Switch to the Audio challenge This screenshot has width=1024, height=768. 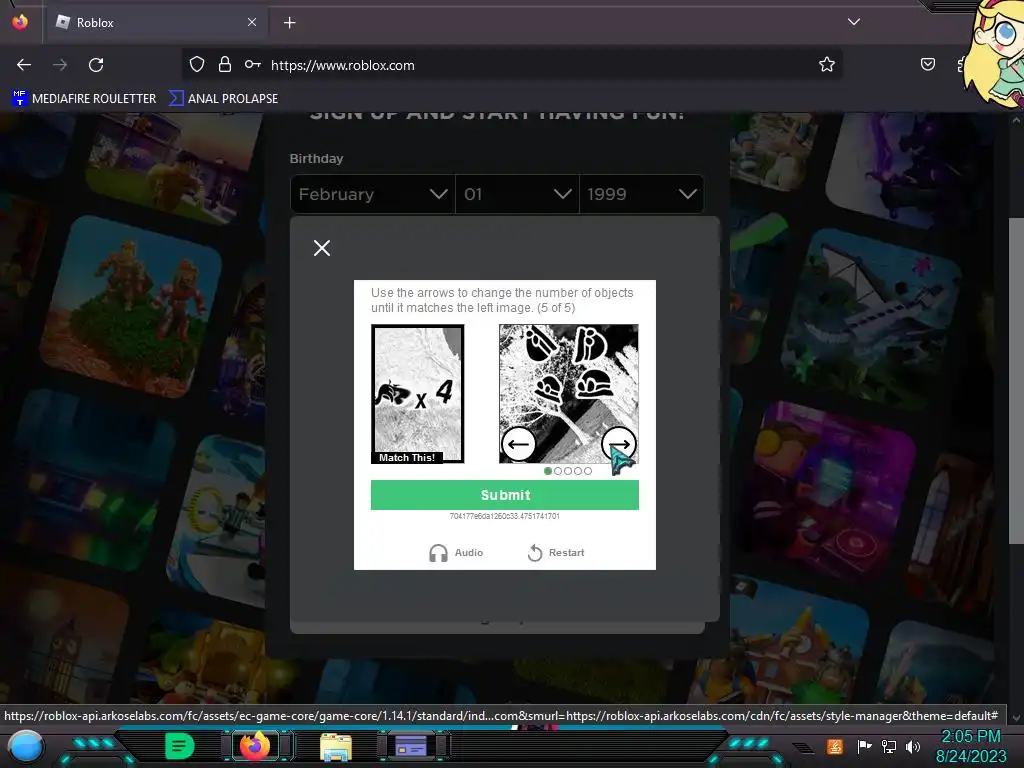(456, 552)
